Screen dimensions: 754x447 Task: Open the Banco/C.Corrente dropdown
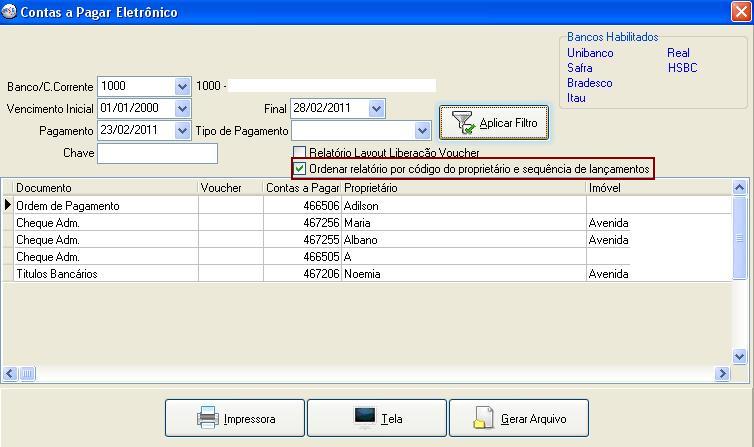(x=182, y=86)
